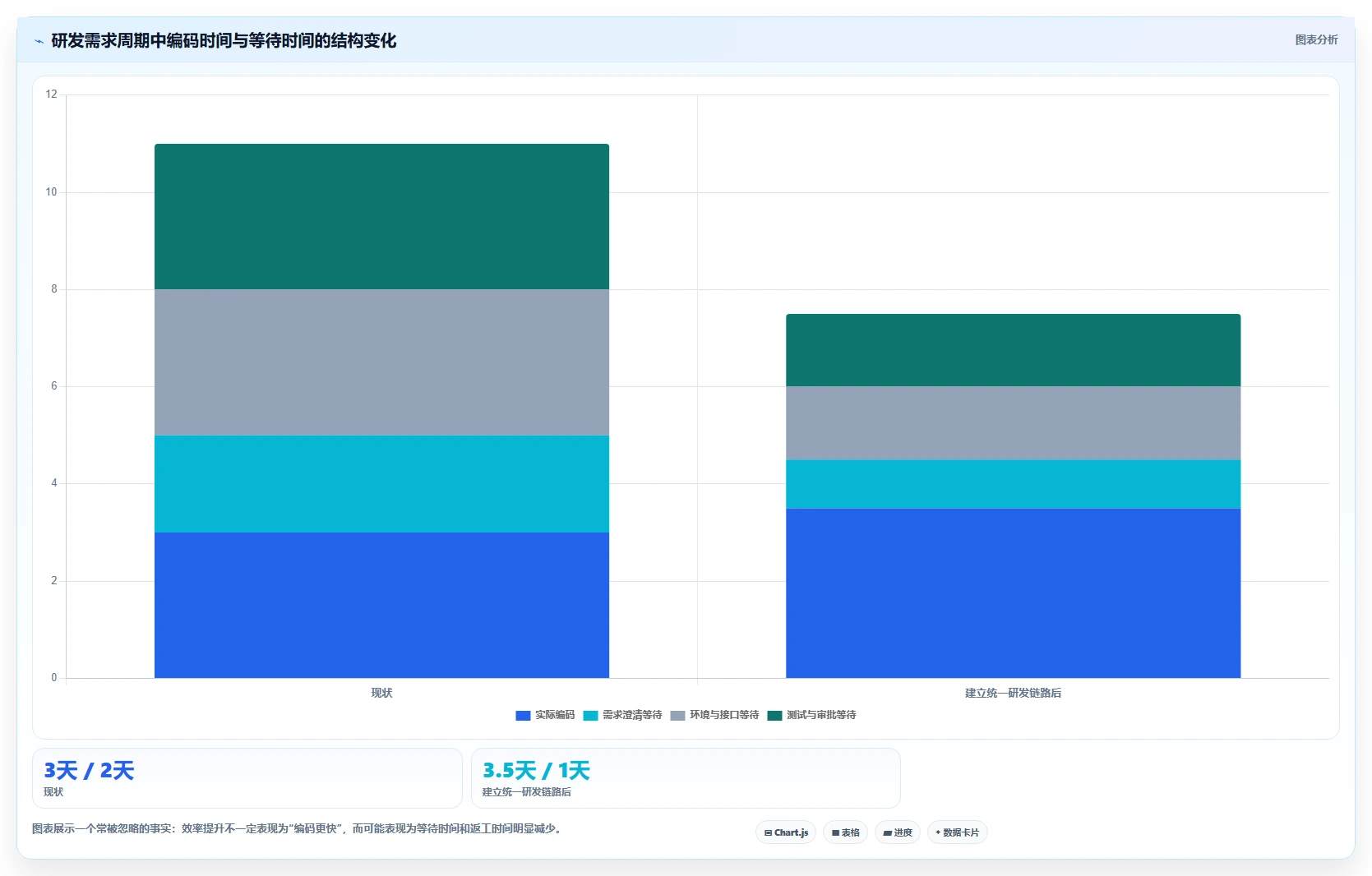This screenshot has height=876, width=1372.
Task: Click the y-axis tick label 6
Action: click(x=54, y=386)
